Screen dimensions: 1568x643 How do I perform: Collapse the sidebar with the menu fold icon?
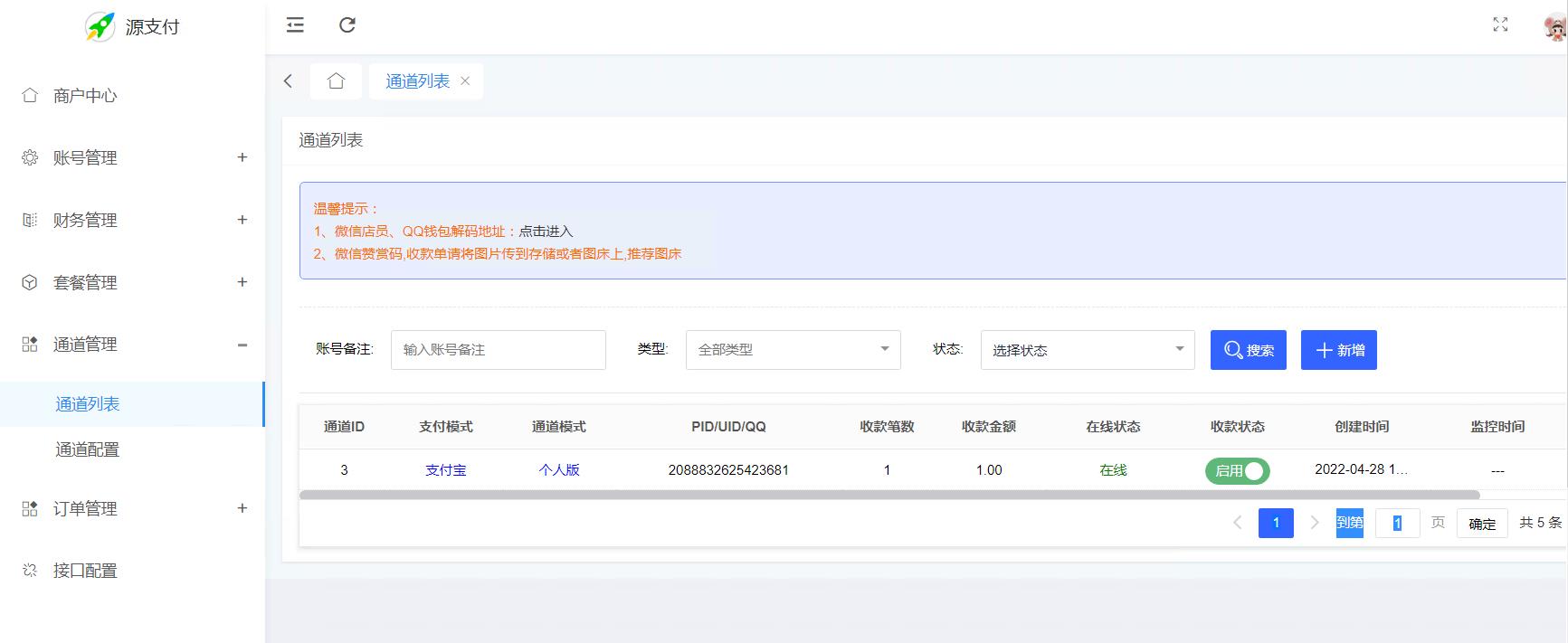(x=295, y=25)
